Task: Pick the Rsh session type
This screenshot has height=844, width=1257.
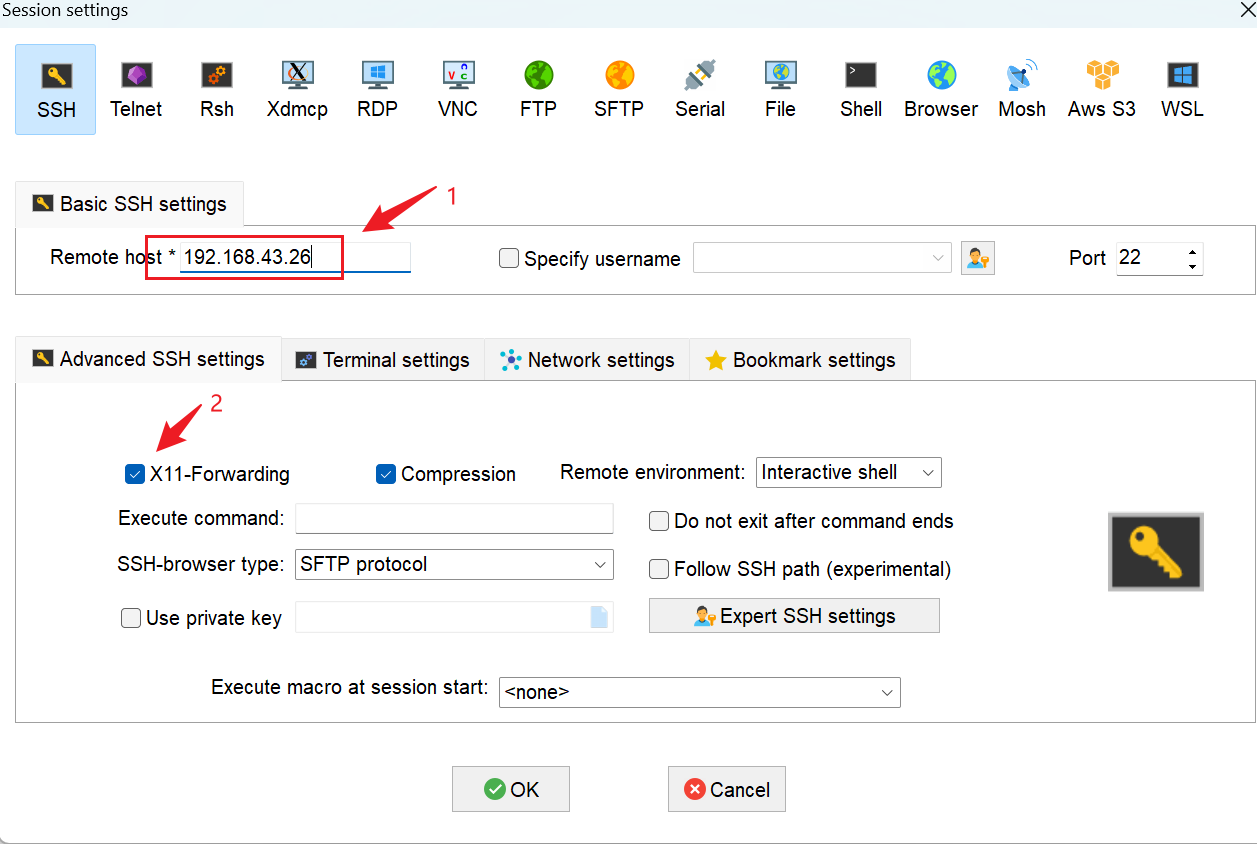Action: [217, 89]
